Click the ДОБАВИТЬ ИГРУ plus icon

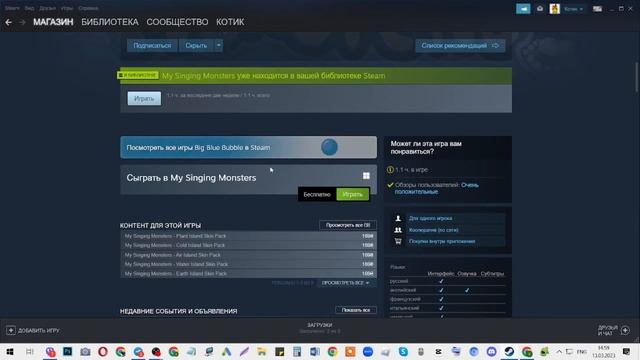point(11,330)
